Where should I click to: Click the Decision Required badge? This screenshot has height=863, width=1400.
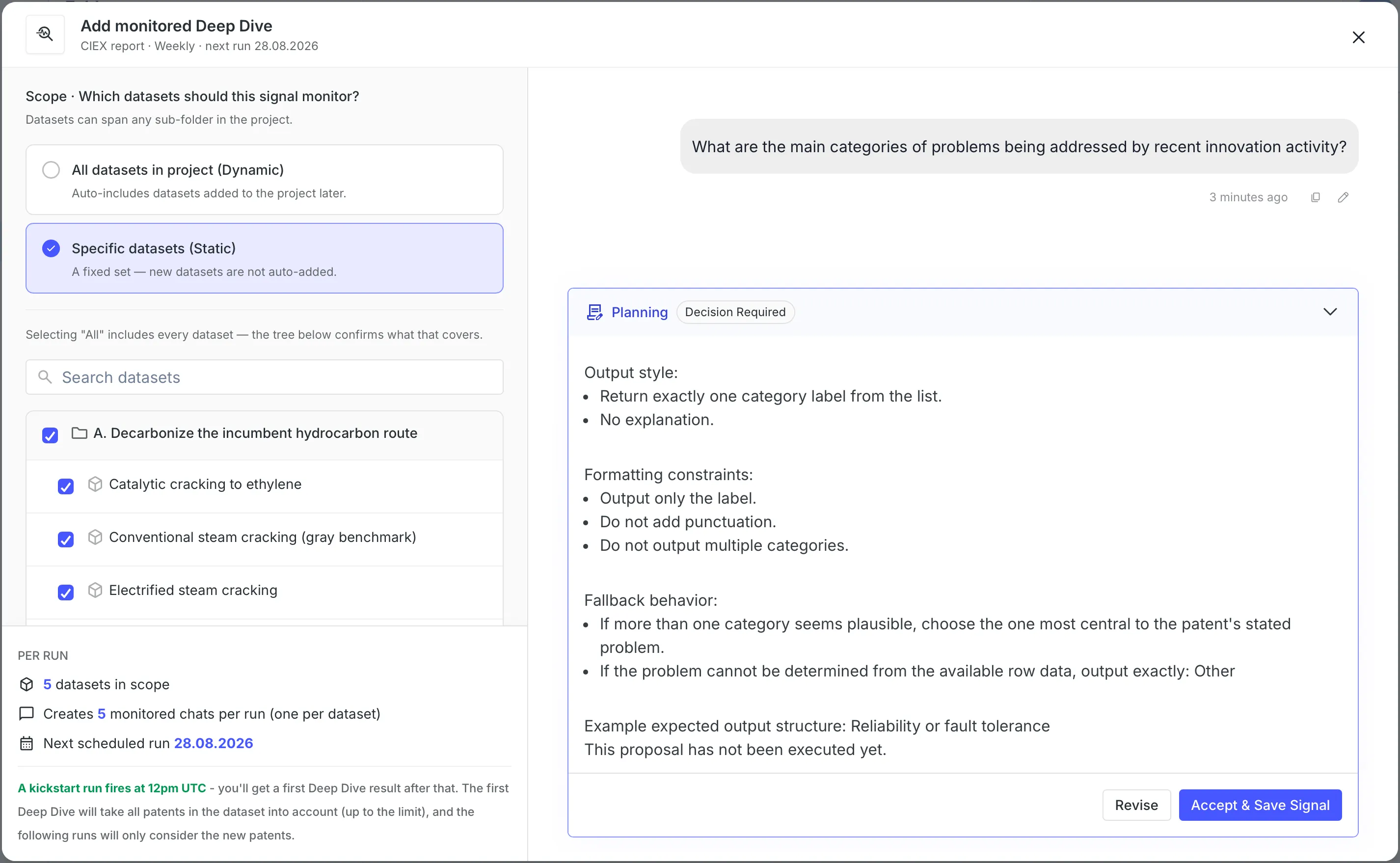[x=735, y=312]
